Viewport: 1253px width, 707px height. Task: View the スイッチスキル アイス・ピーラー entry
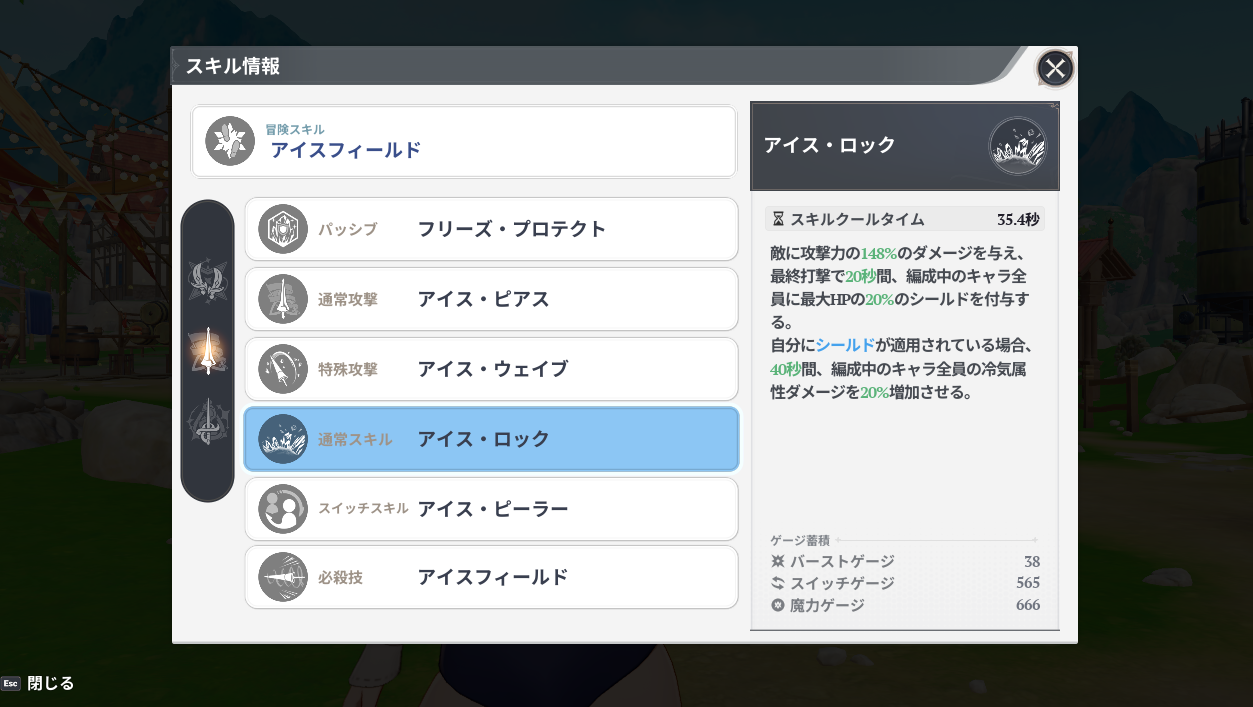491,508
